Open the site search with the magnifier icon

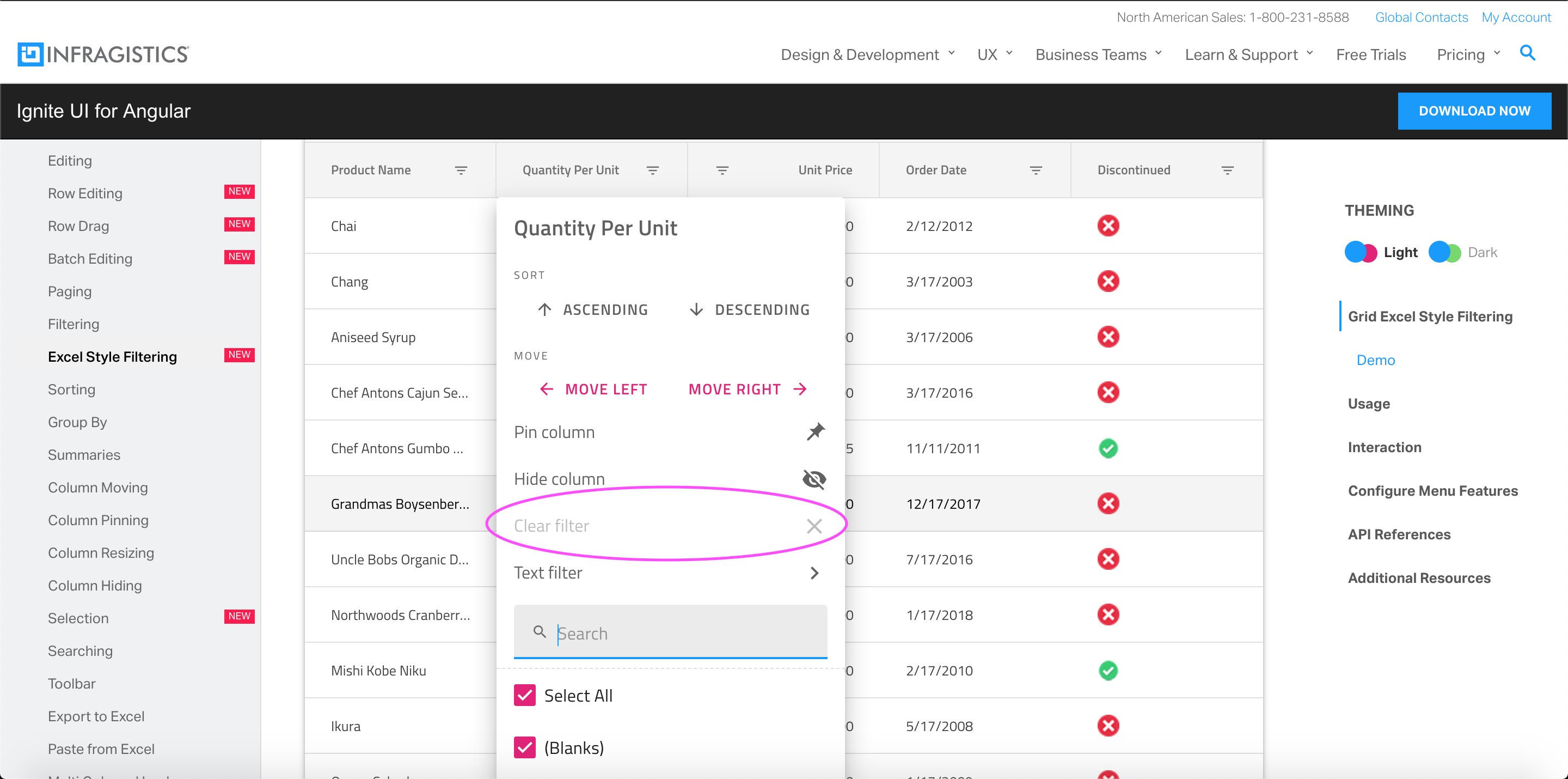pos(1528,53)
